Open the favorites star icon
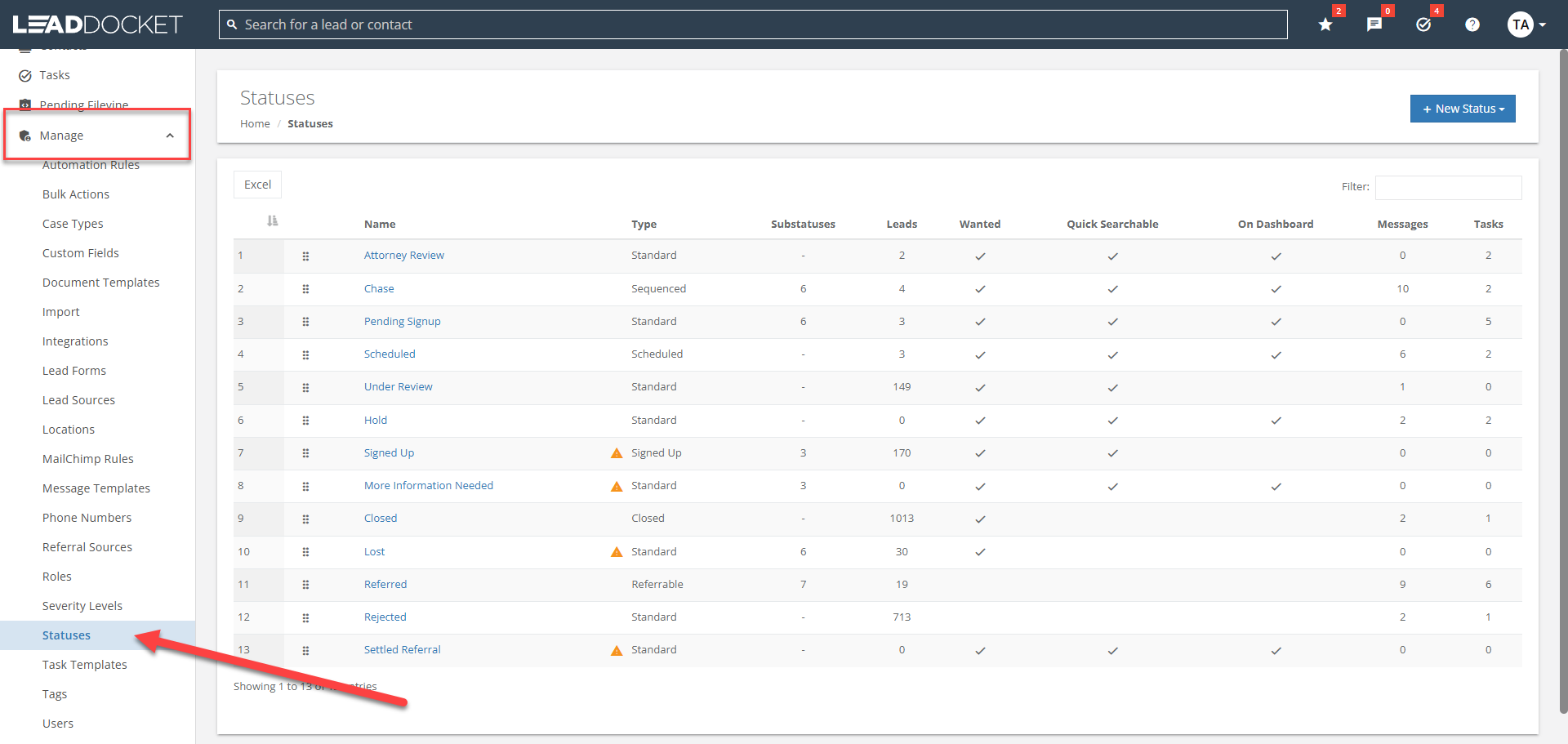Image resolution: width=1568 pixels, height=744 pixels. [1324, 25]
